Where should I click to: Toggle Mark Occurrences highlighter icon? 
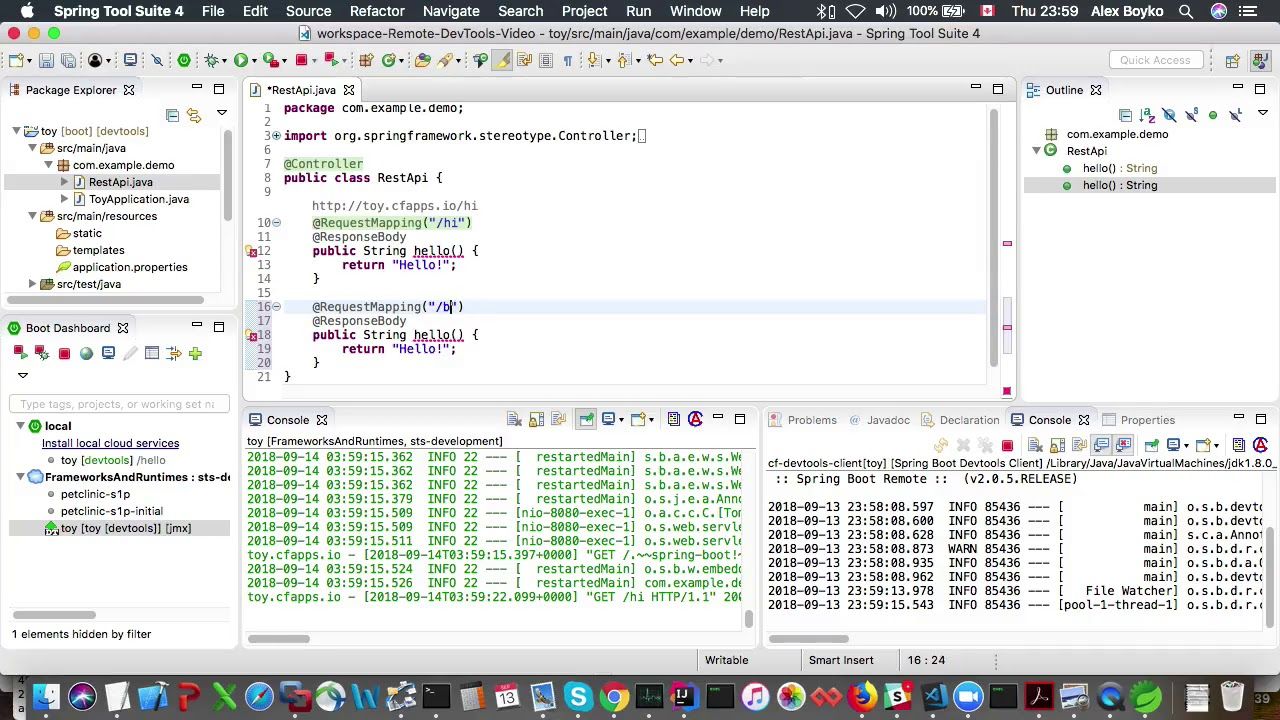[x=502, y=60]
